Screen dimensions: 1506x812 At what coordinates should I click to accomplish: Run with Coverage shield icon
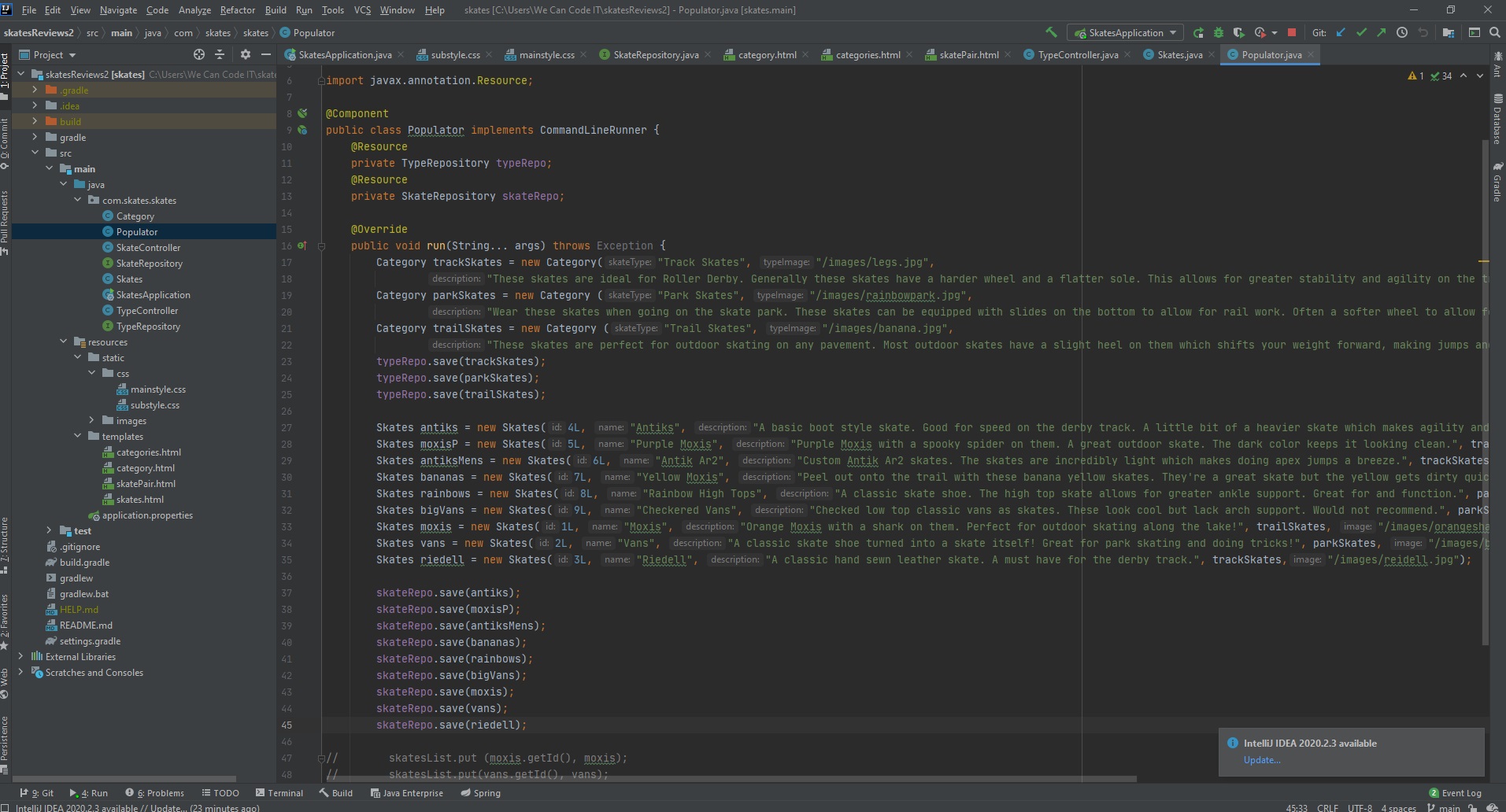(x=1238, y=32)
